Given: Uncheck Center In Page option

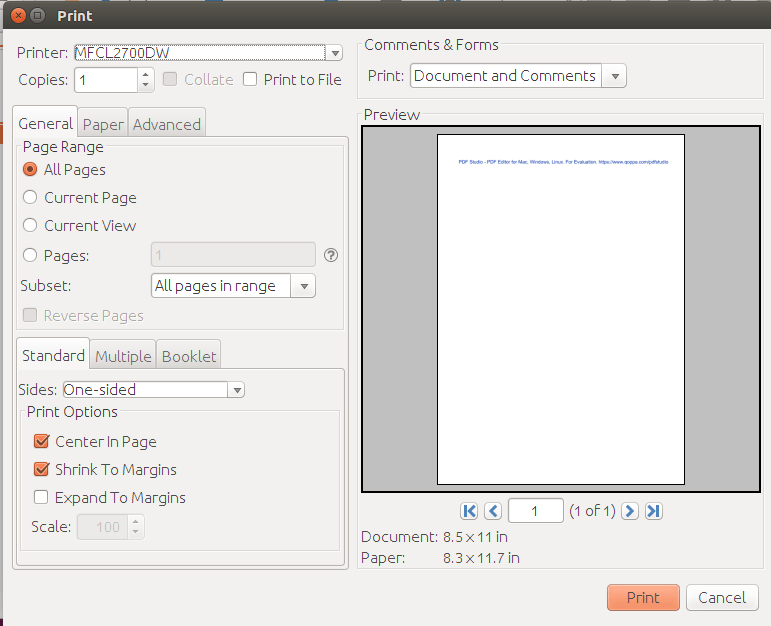Looking at the screenshot, I should tap(41, 441).
